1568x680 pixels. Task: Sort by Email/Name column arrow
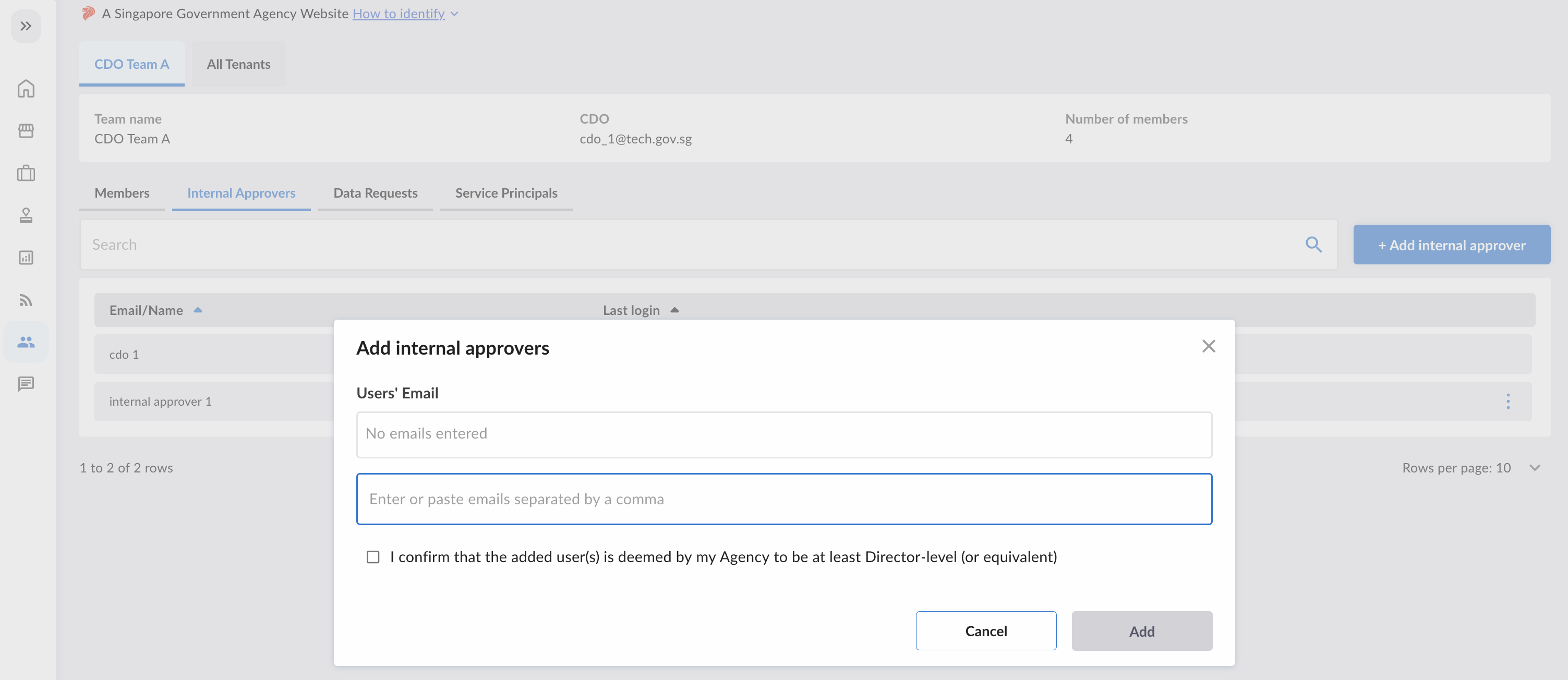point(198,310)
